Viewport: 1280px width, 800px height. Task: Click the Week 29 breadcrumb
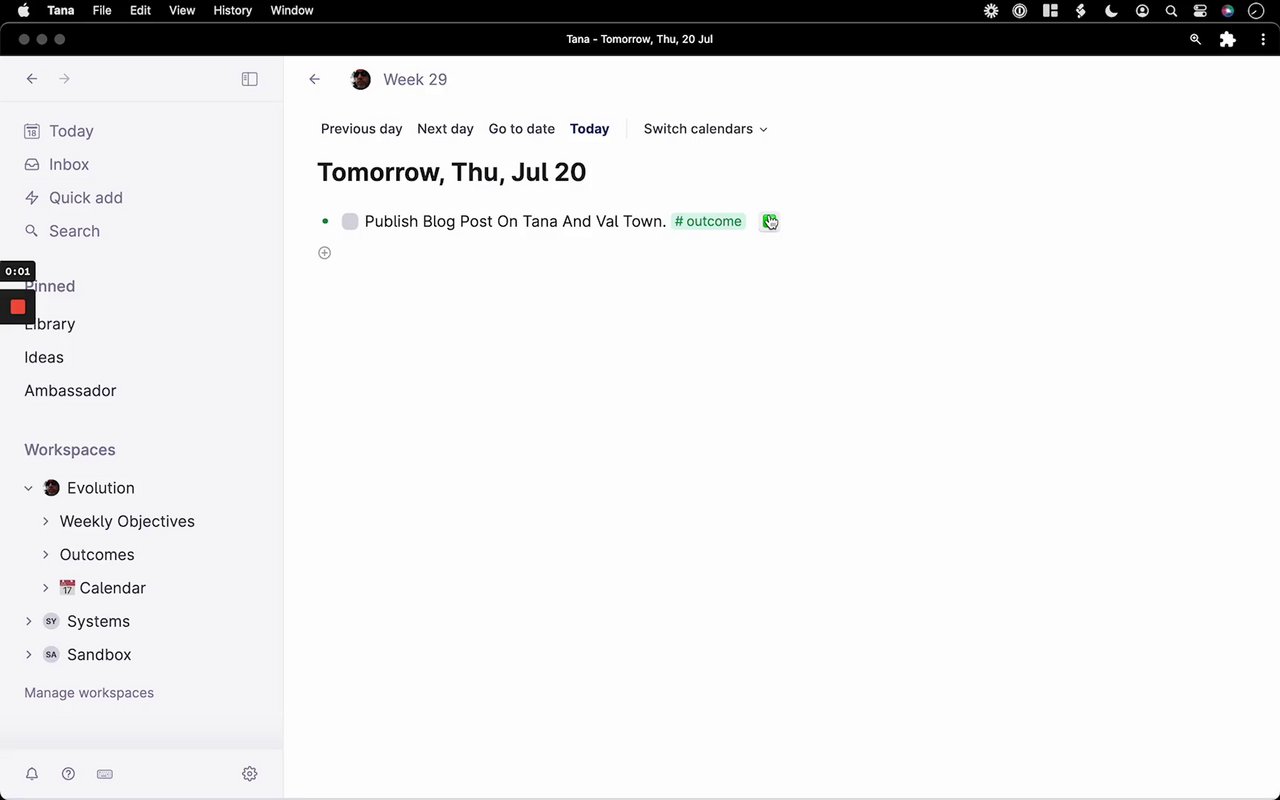[415, 80]
